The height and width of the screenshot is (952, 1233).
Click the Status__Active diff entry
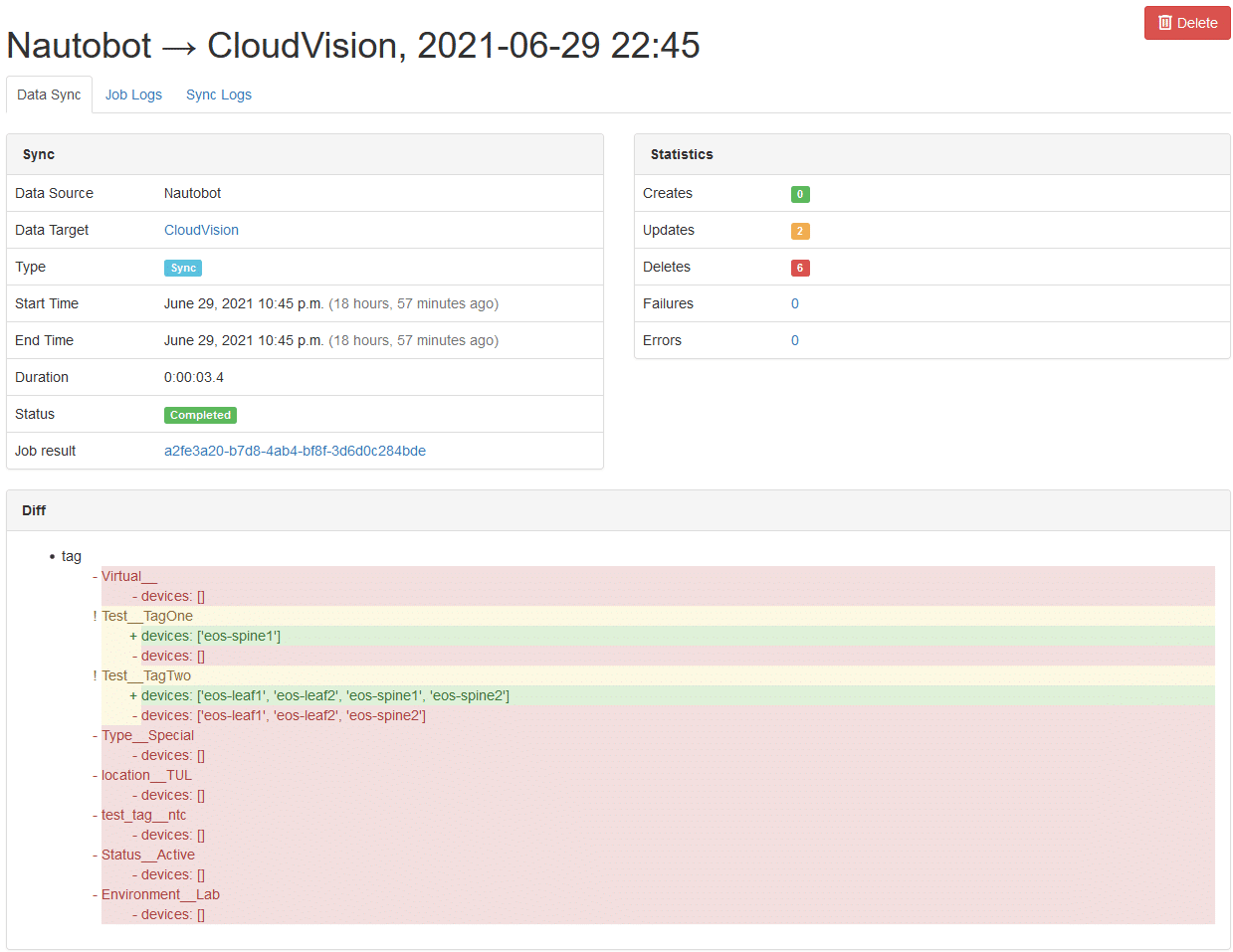(148, 855)
